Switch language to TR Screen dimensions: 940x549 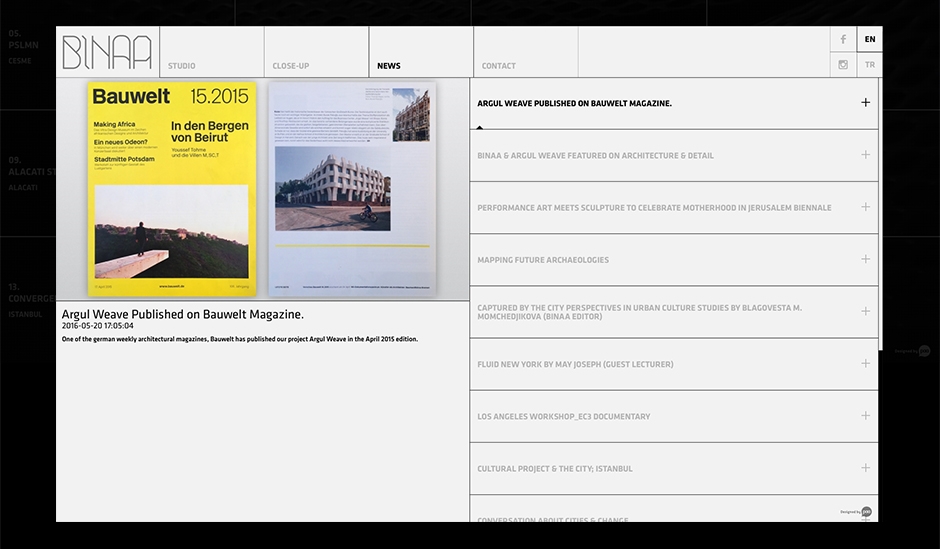870,65
